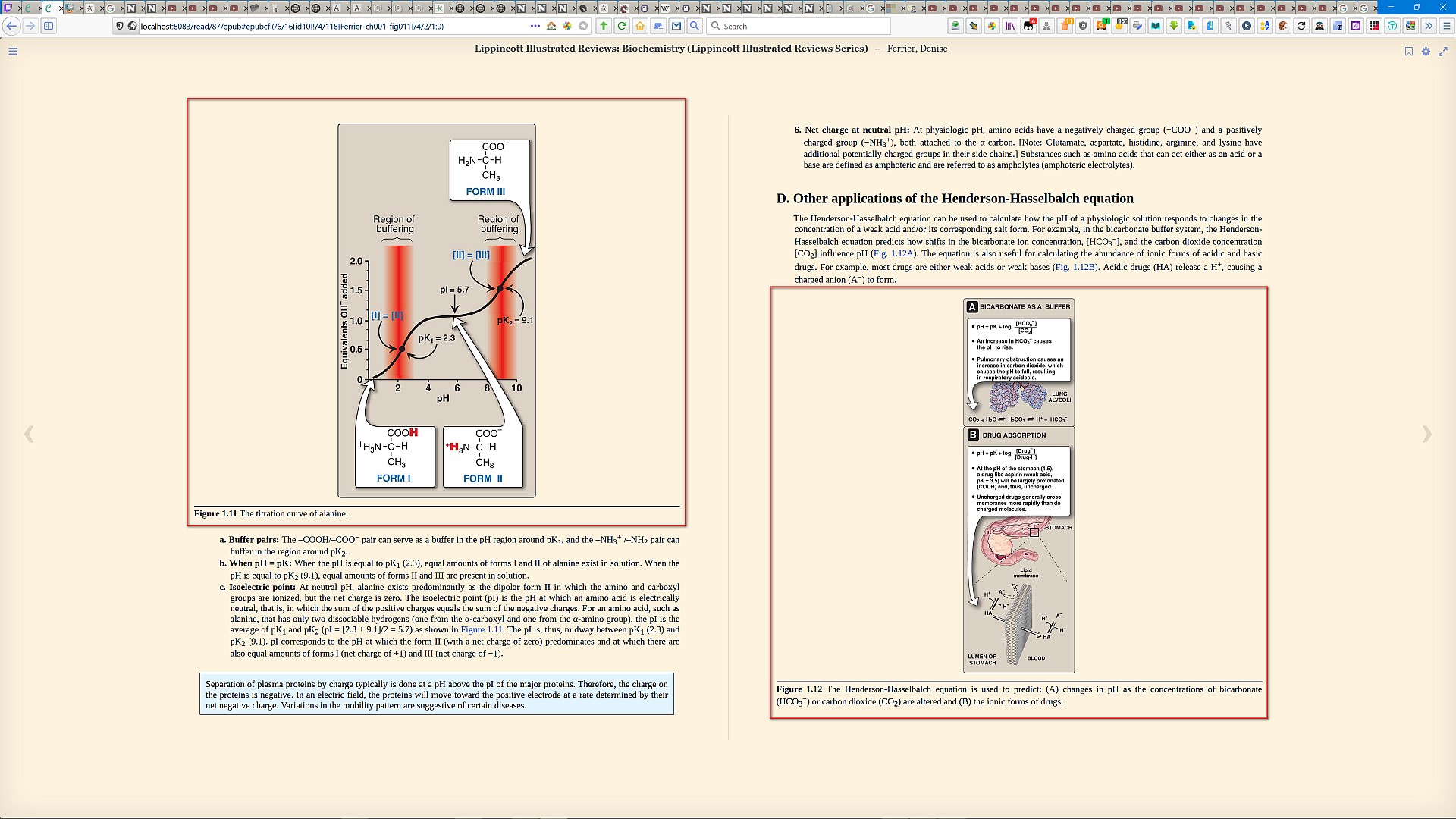
Task: Open the Firefox application hamburger menu
Action: tap(1446, 26)
